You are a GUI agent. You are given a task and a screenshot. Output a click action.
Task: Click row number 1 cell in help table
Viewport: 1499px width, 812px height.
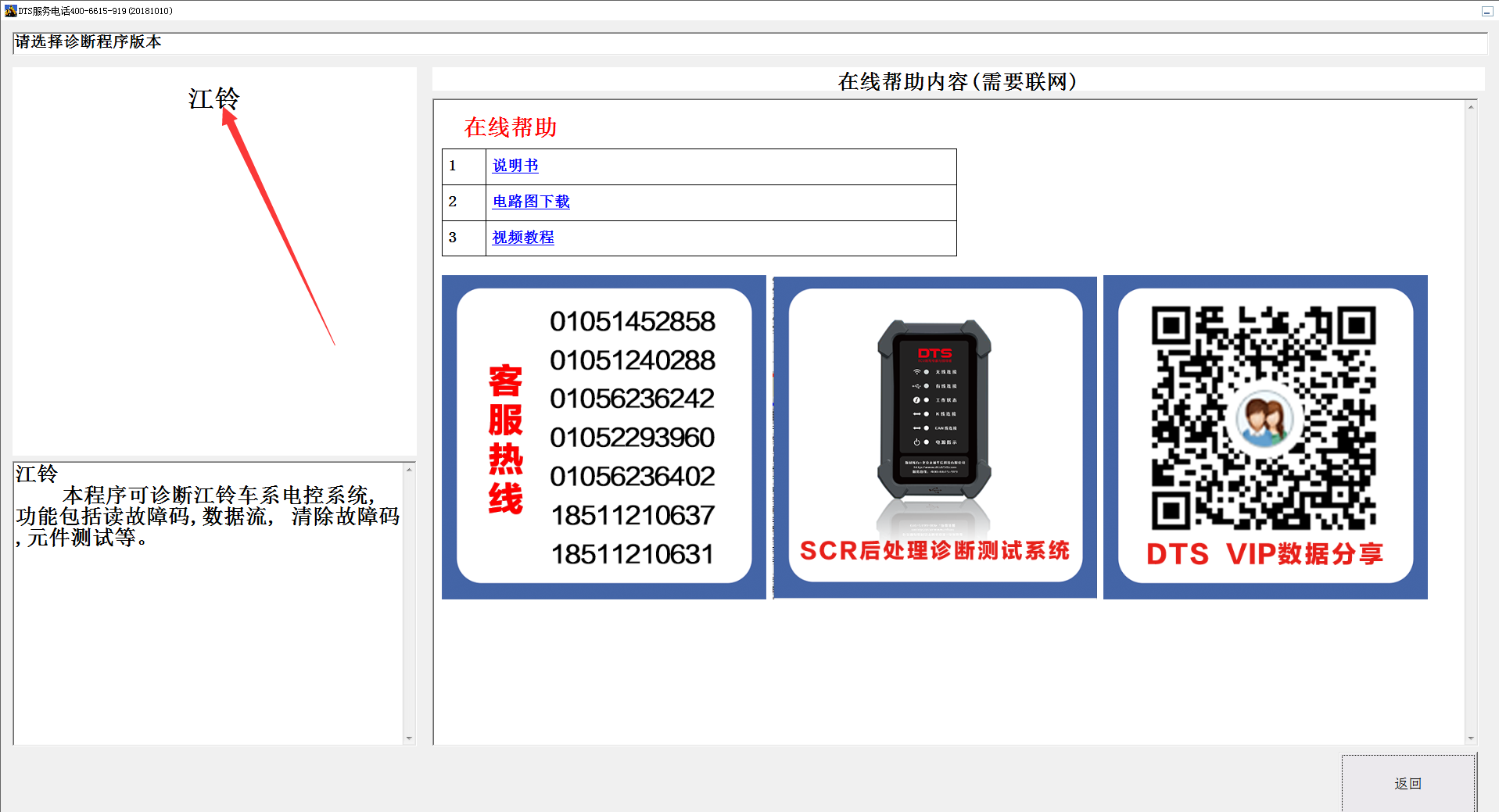tap(464, 166)
